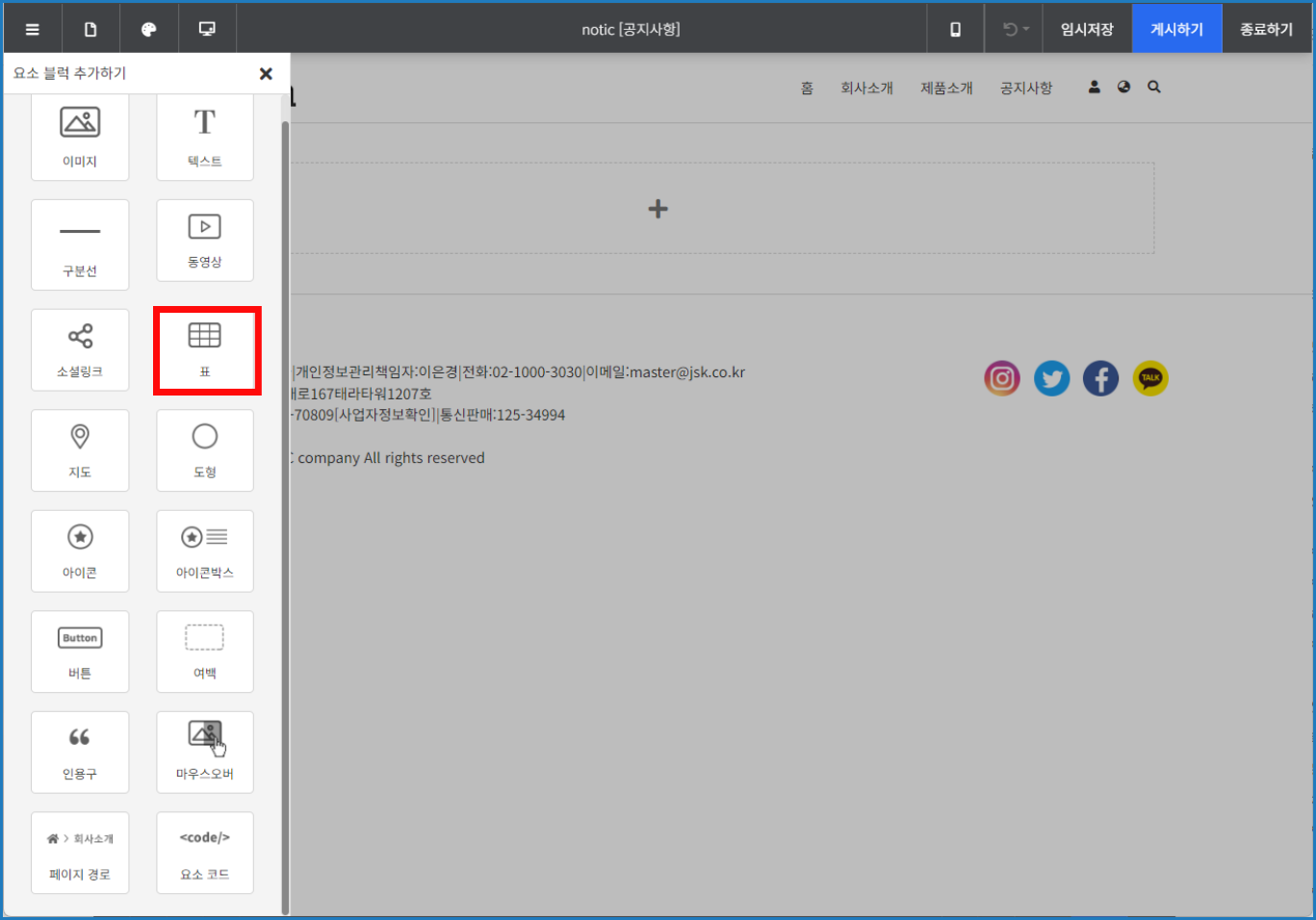Add an image (이미지) element block
The width and height of the screenshot is (1316, 920).
click(80, 136)
